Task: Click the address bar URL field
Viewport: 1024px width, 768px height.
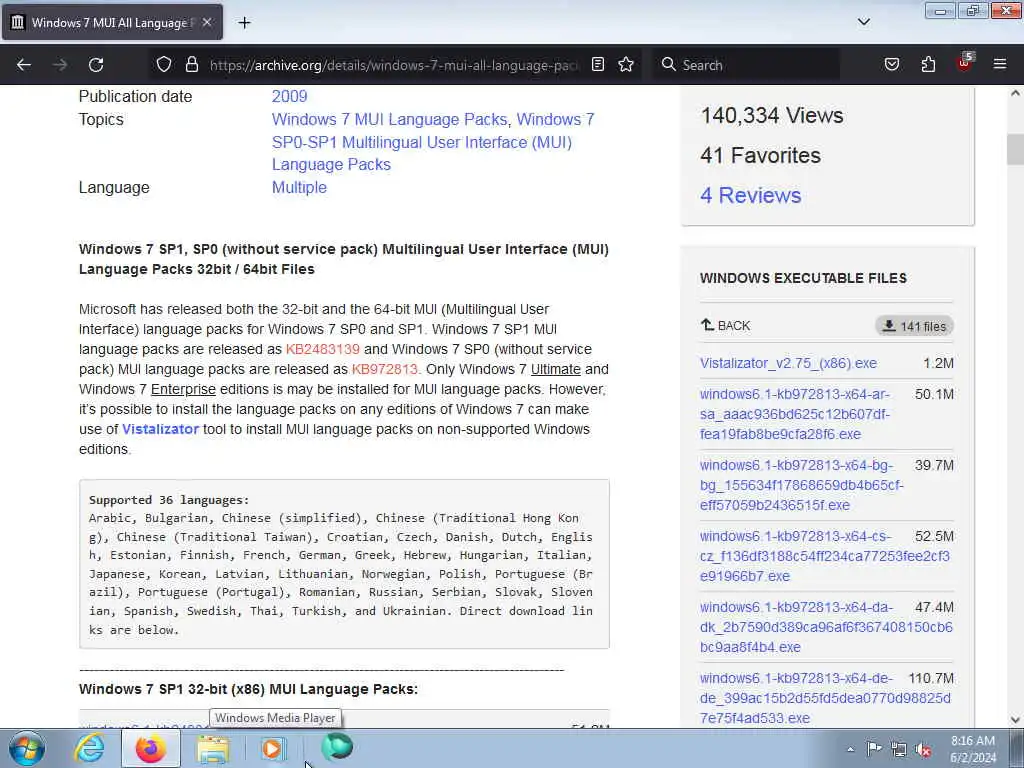Action: pos(394,65)
